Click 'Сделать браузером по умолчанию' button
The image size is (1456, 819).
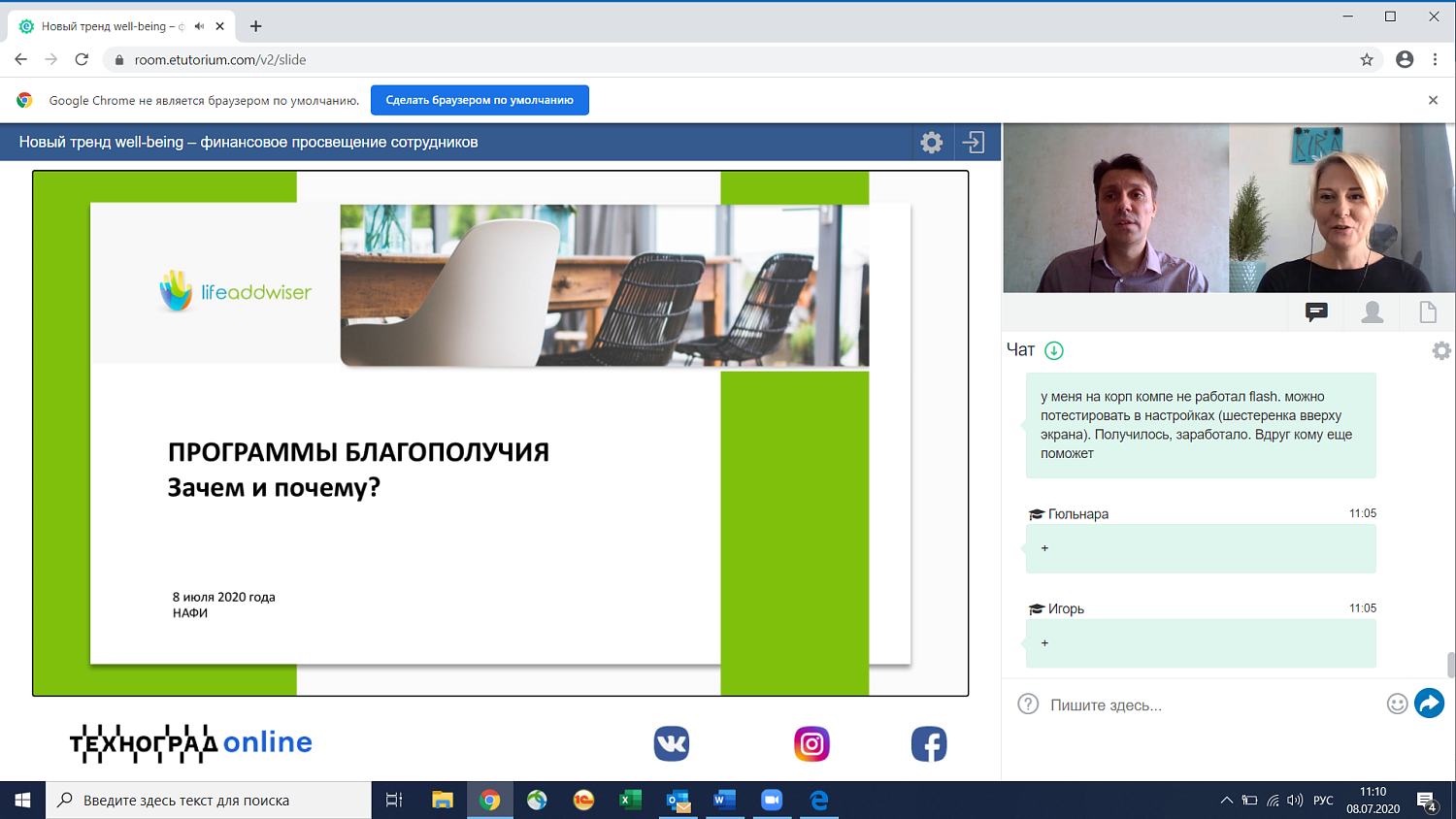tap(480, 100)
